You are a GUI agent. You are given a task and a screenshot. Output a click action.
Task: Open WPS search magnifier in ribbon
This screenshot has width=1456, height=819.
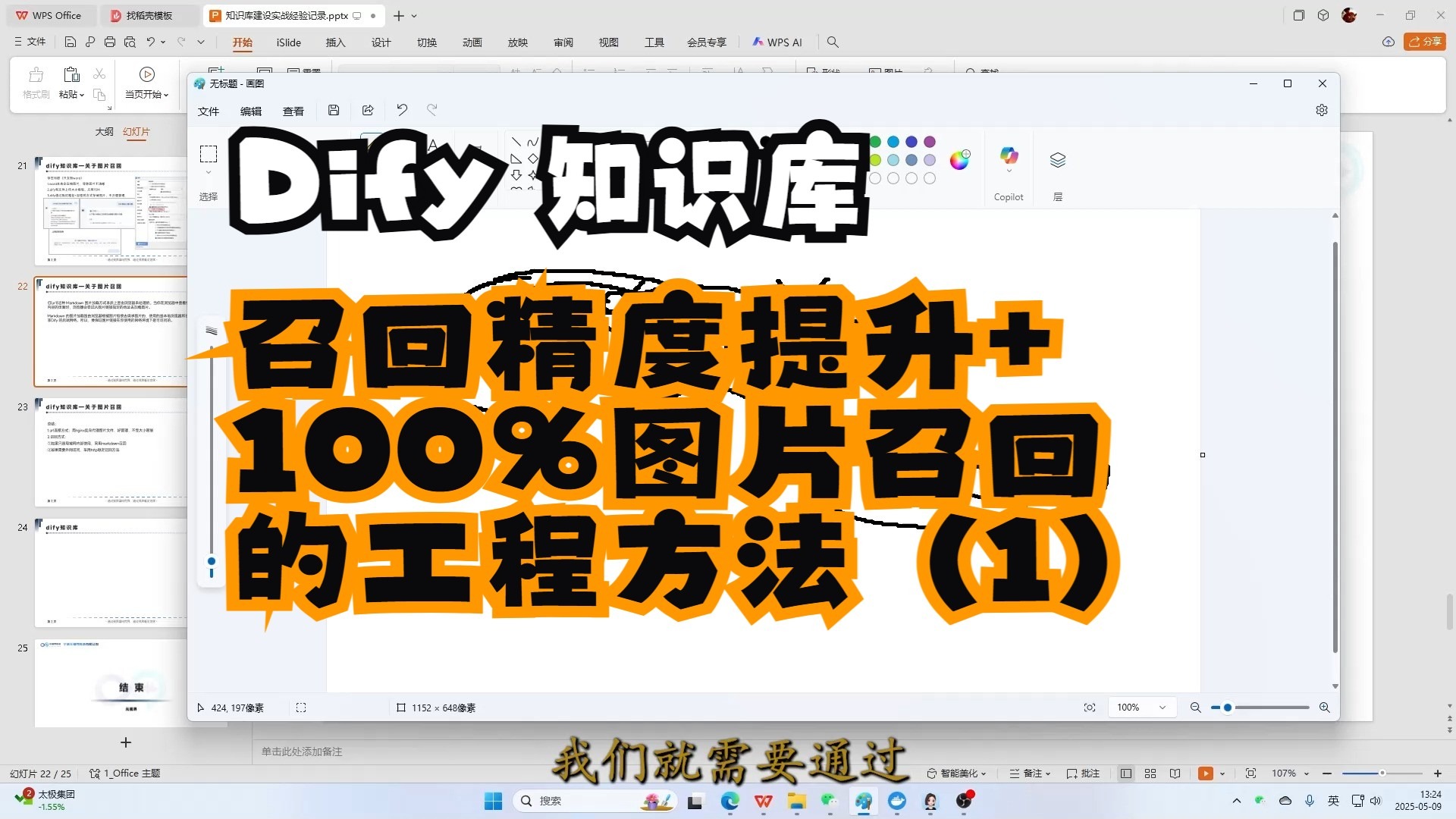(833, 42)
